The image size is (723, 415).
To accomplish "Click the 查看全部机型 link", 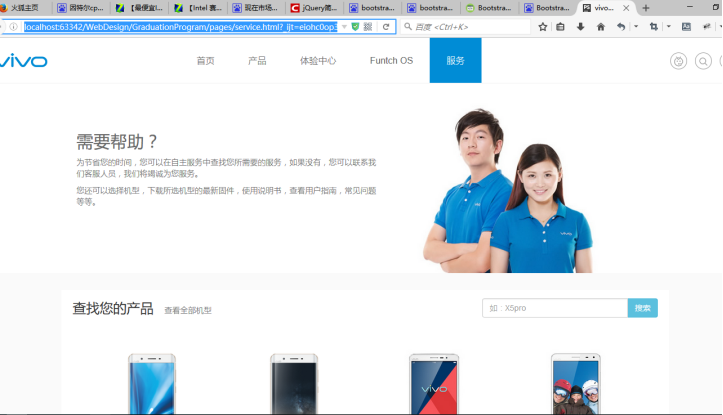I will [188, 310].
